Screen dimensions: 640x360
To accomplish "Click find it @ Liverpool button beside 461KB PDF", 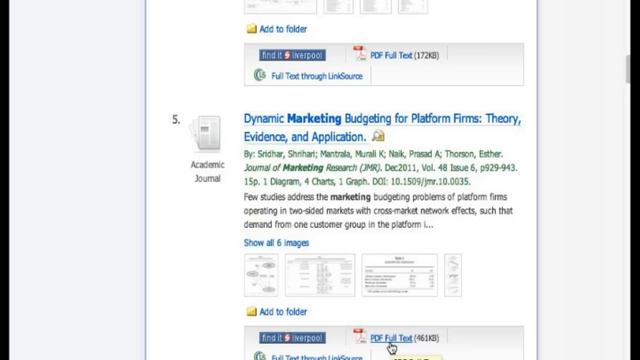I will point(292,338).
